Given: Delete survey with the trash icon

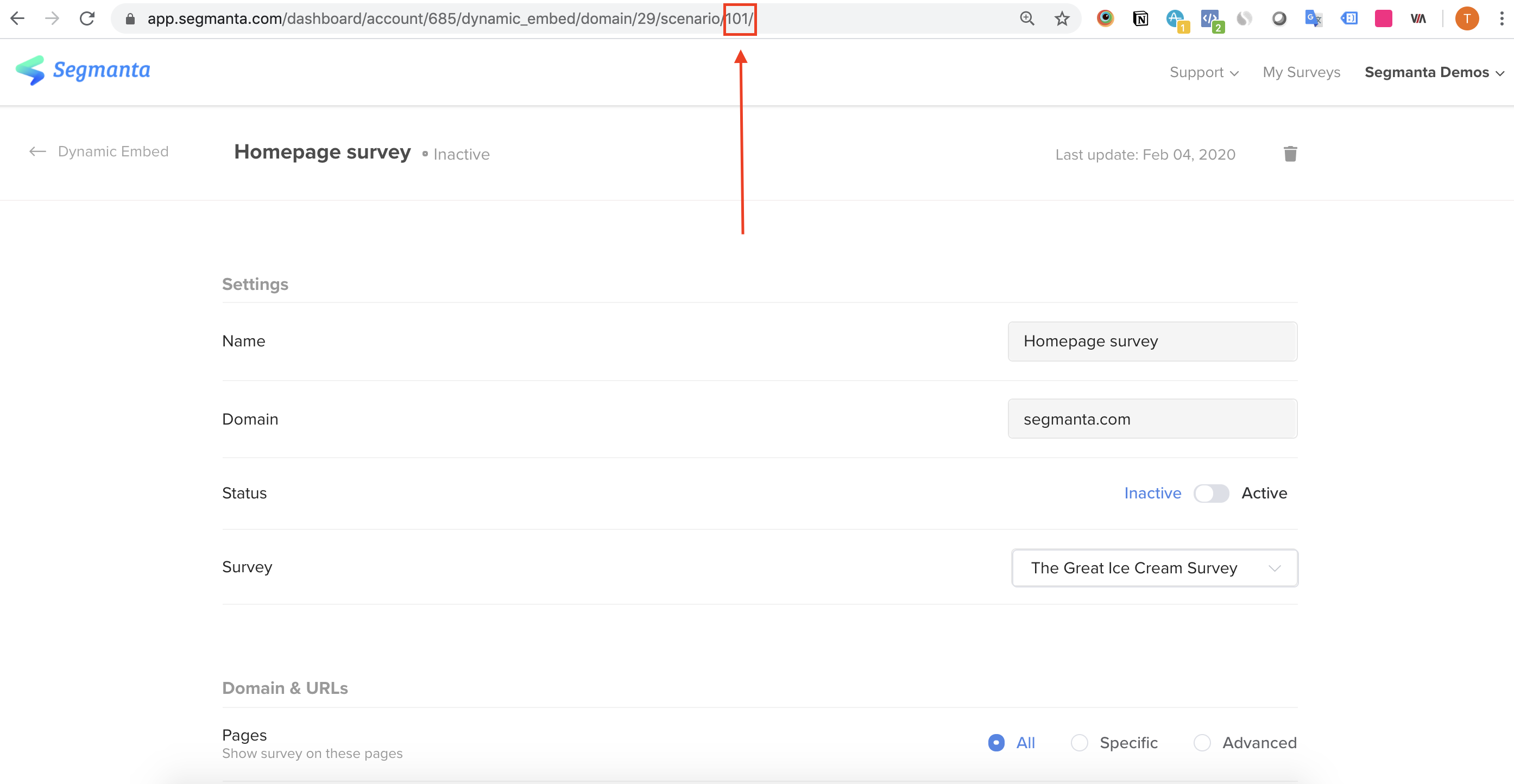Looking at the screenshot, I should pyautogui.click(x=1290, y=154).
